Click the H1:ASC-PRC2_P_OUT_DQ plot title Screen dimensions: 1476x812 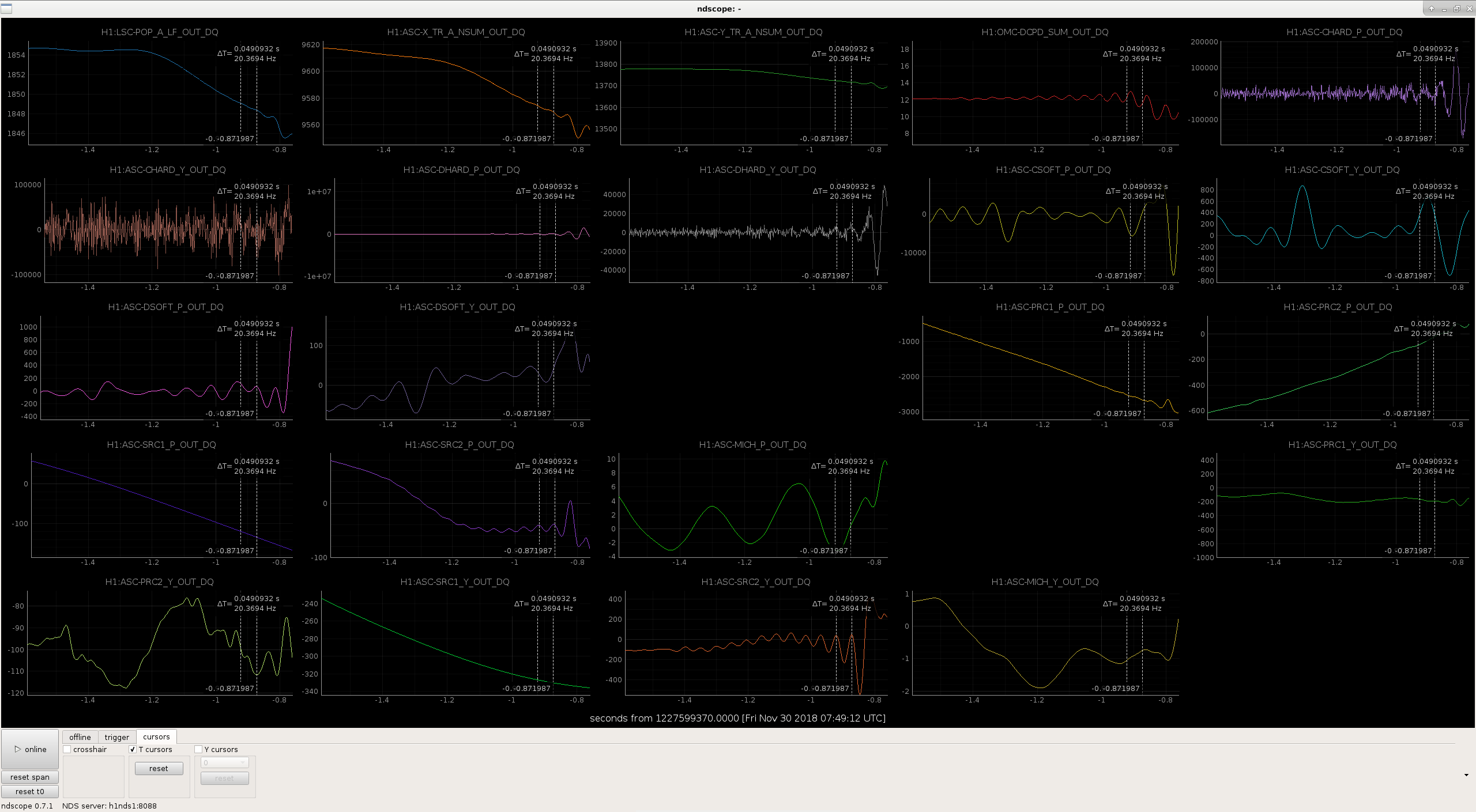[x=1338, y=307]
